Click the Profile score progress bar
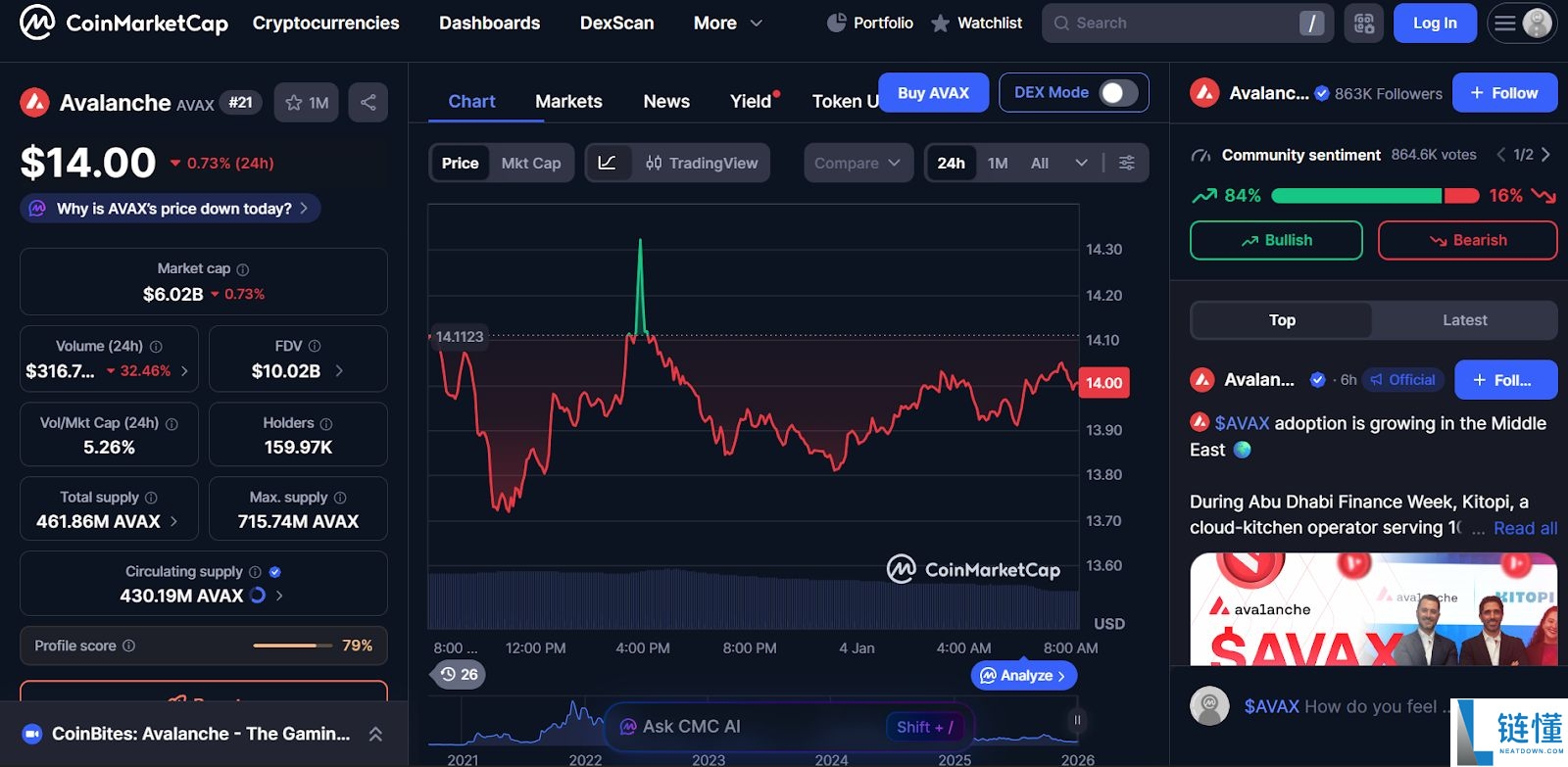 [x=292, y=647]
